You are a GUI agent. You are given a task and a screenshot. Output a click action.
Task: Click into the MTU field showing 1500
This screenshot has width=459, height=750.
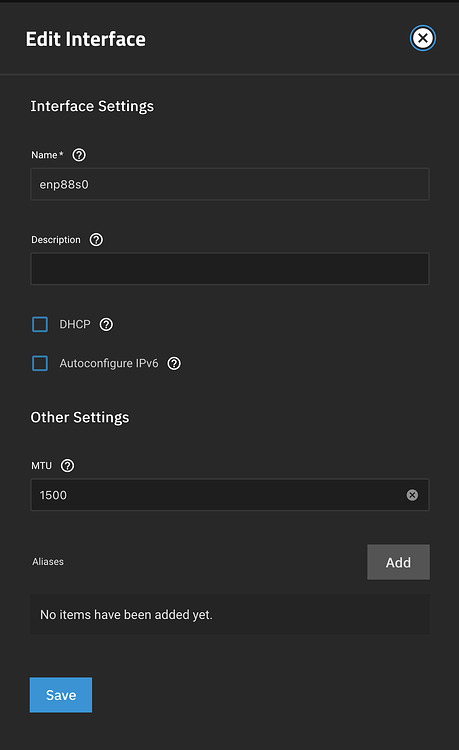(x=230, y=495)
